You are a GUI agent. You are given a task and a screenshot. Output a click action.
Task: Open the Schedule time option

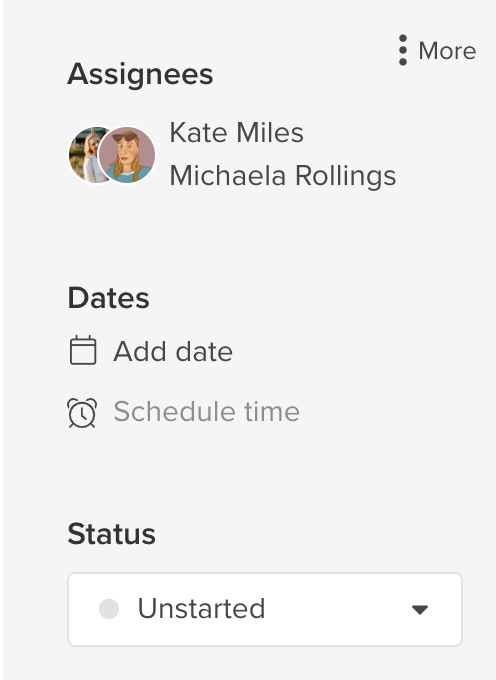coord(206,411)
